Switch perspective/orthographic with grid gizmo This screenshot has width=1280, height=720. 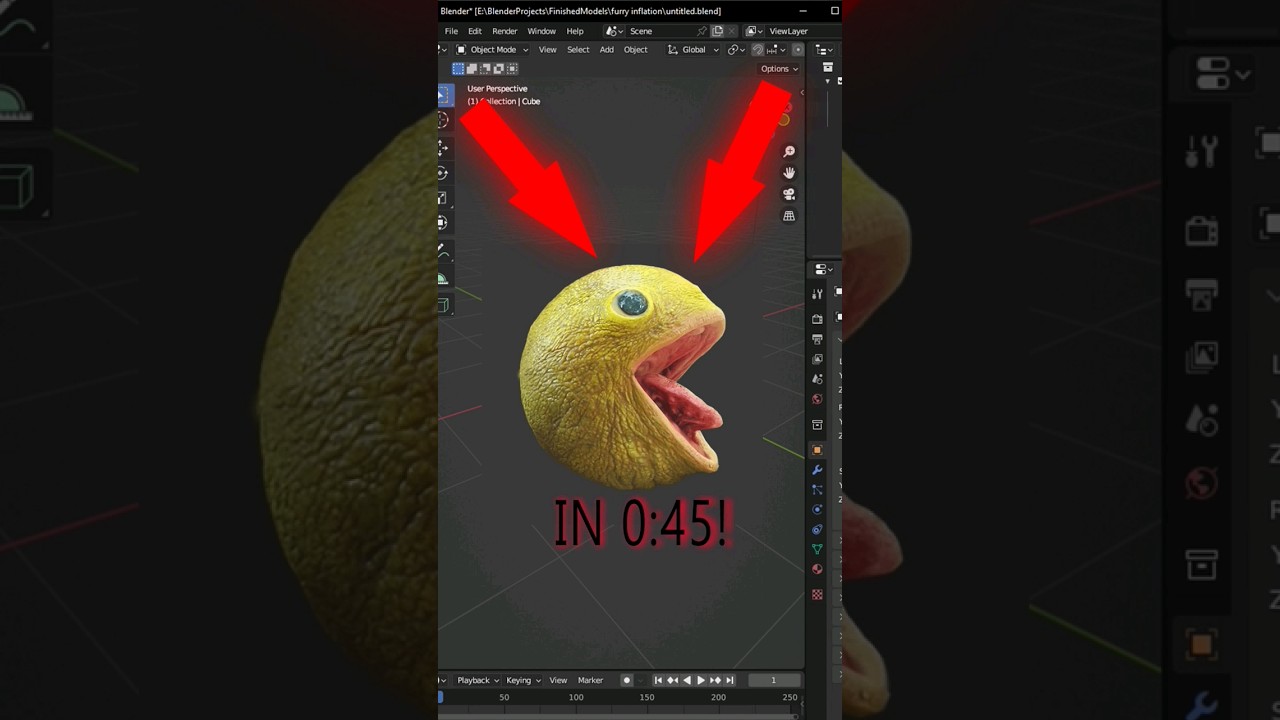pyautogui.click(x=789, y=216)
